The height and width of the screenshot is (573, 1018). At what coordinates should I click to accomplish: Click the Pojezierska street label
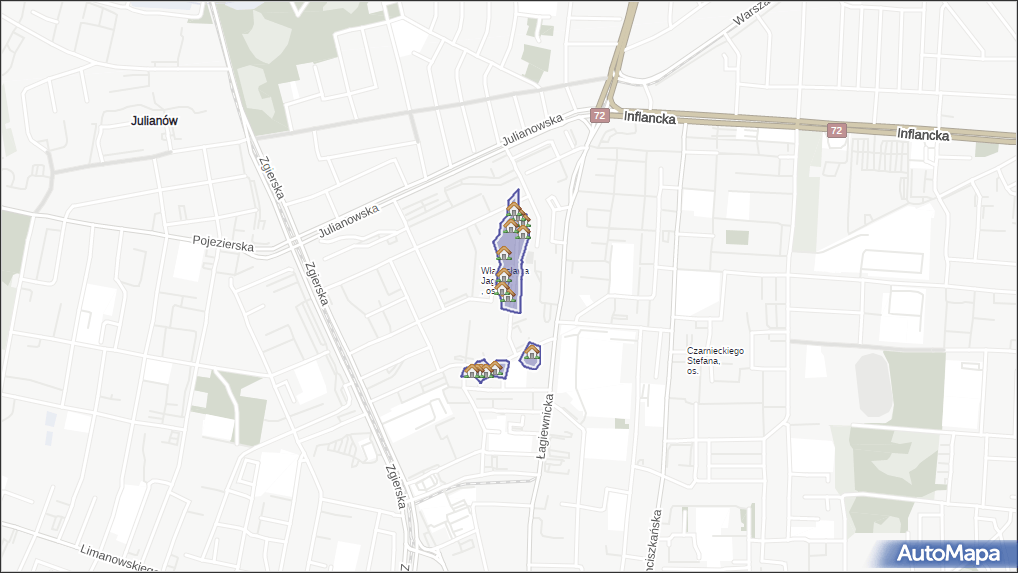coord(223,245)
